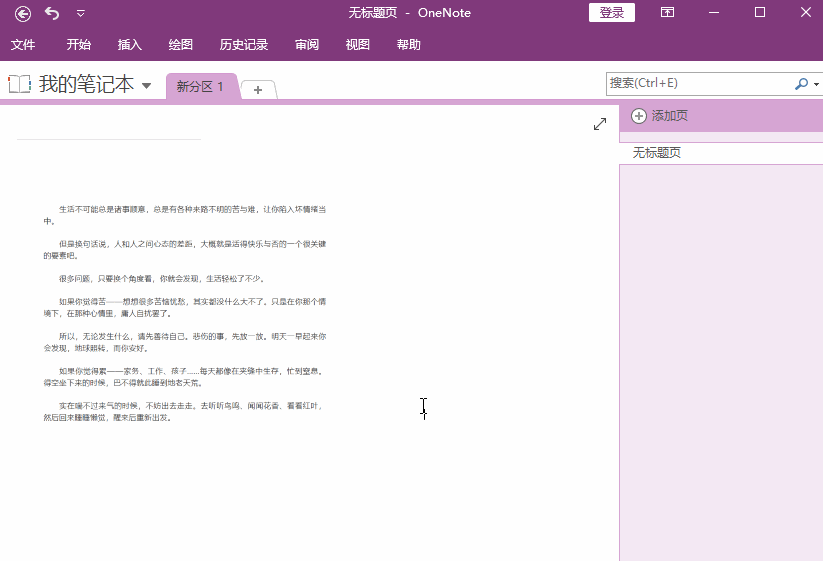Click the ribbon display options icon

pyautogui.click(x=667, y=12)
